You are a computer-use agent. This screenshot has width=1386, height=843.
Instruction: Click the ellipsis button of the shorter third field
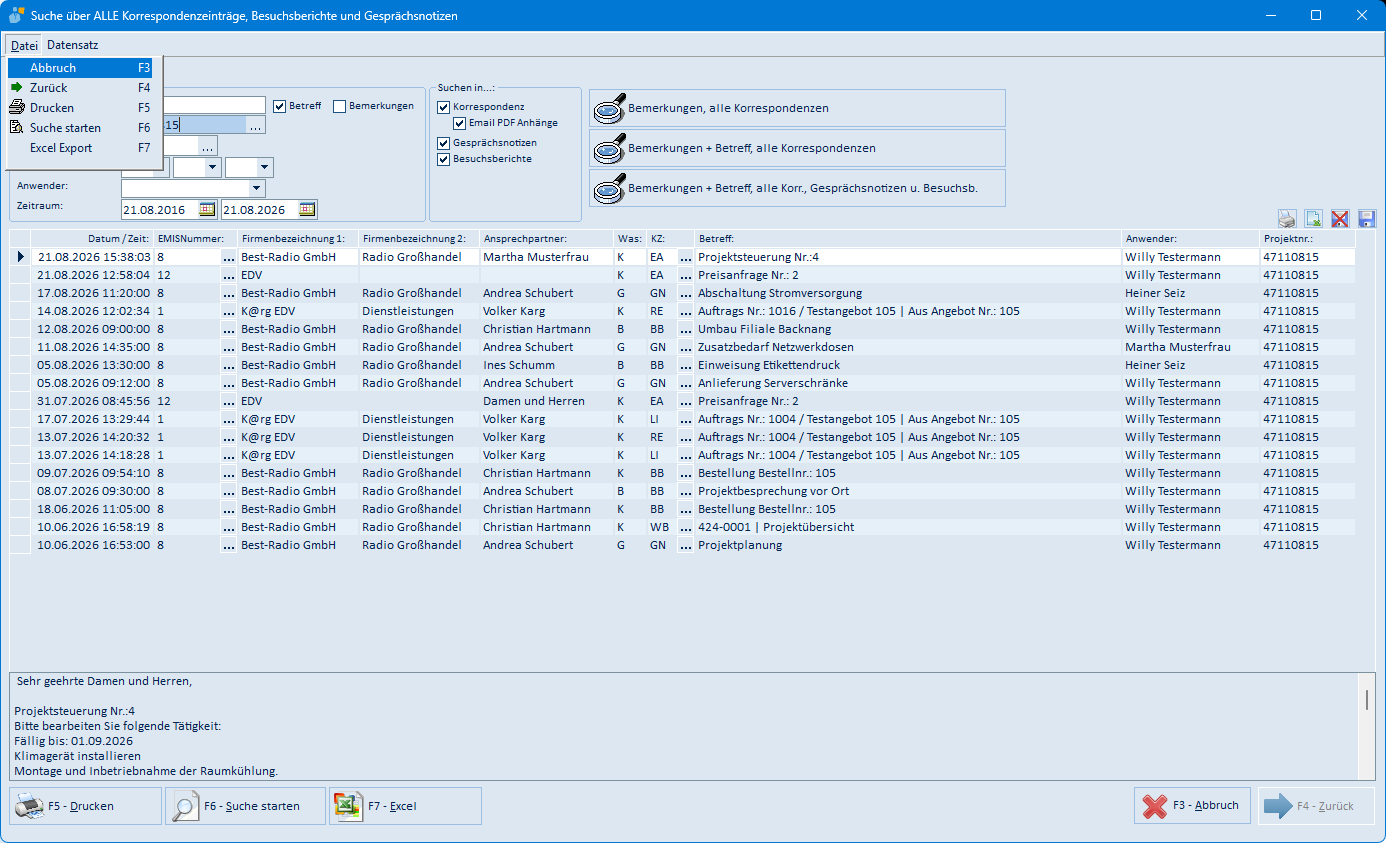pyautogui.click(x=207, y=146)
